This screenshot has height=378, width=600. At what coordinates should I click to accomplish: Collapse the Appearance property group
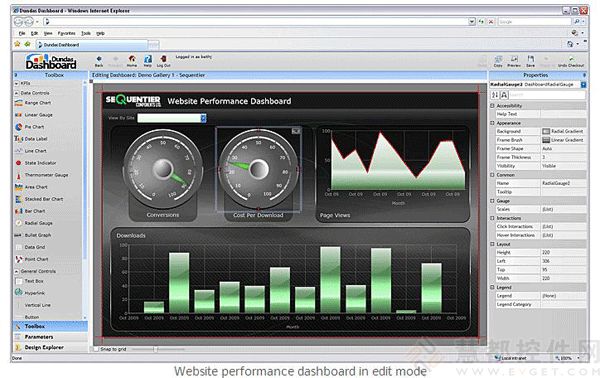click(492, 123)
